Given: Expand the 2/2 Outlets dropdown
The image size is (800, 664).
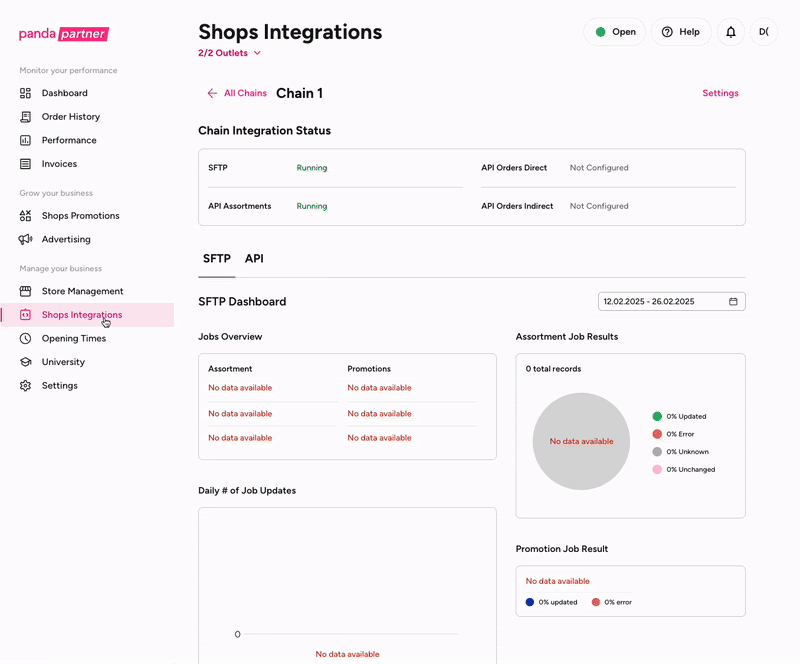Looking at the screenshot, I should [230, 53].
